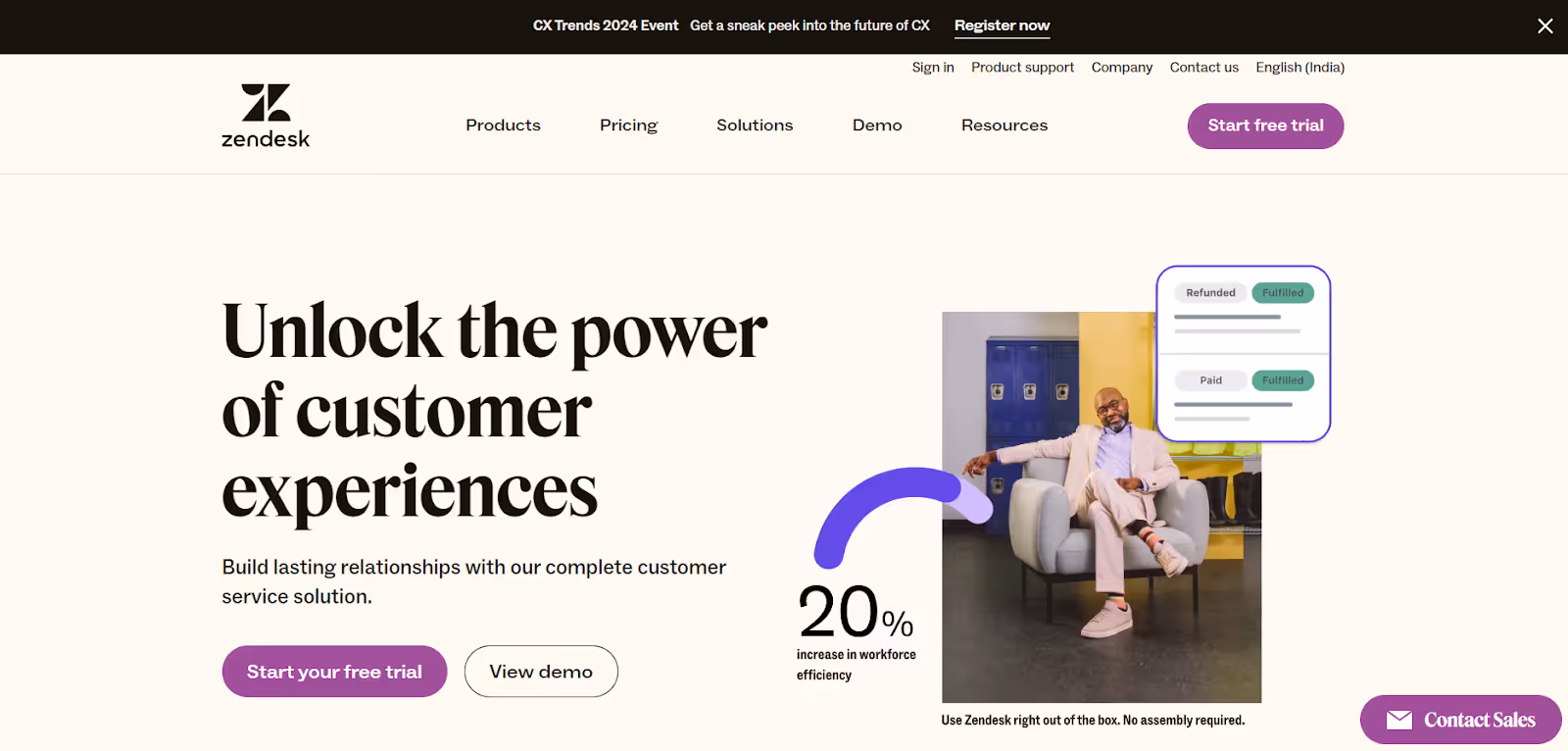Click 'CX Trends 2024 Event' banner text
The image size is (1568, 751).
click(x=606, y=25)
